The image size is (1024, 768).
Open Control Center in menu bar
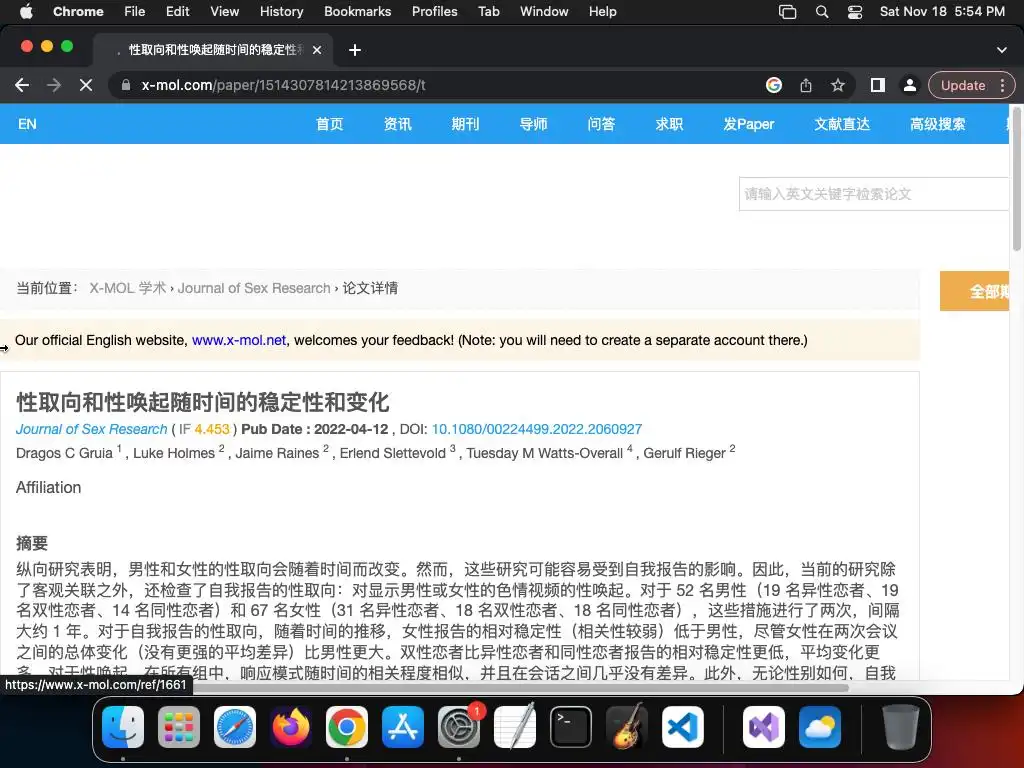855,12
